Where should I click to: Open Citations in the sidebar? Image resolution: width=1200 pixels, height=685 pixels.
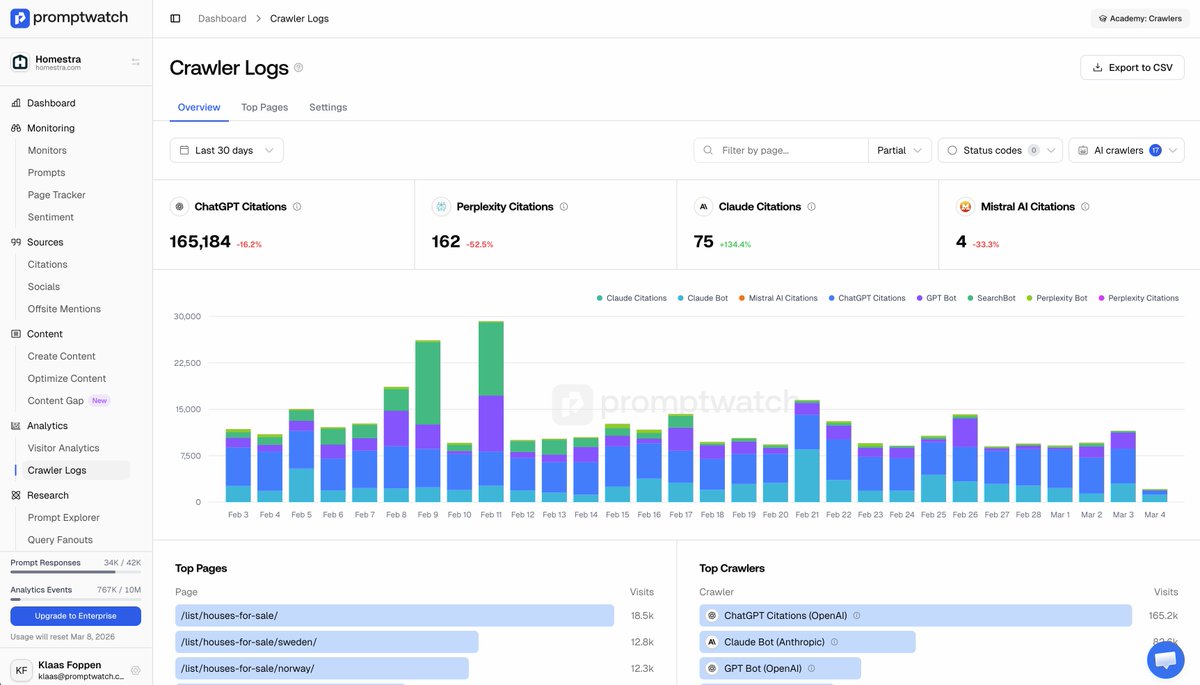click(47, 264)
